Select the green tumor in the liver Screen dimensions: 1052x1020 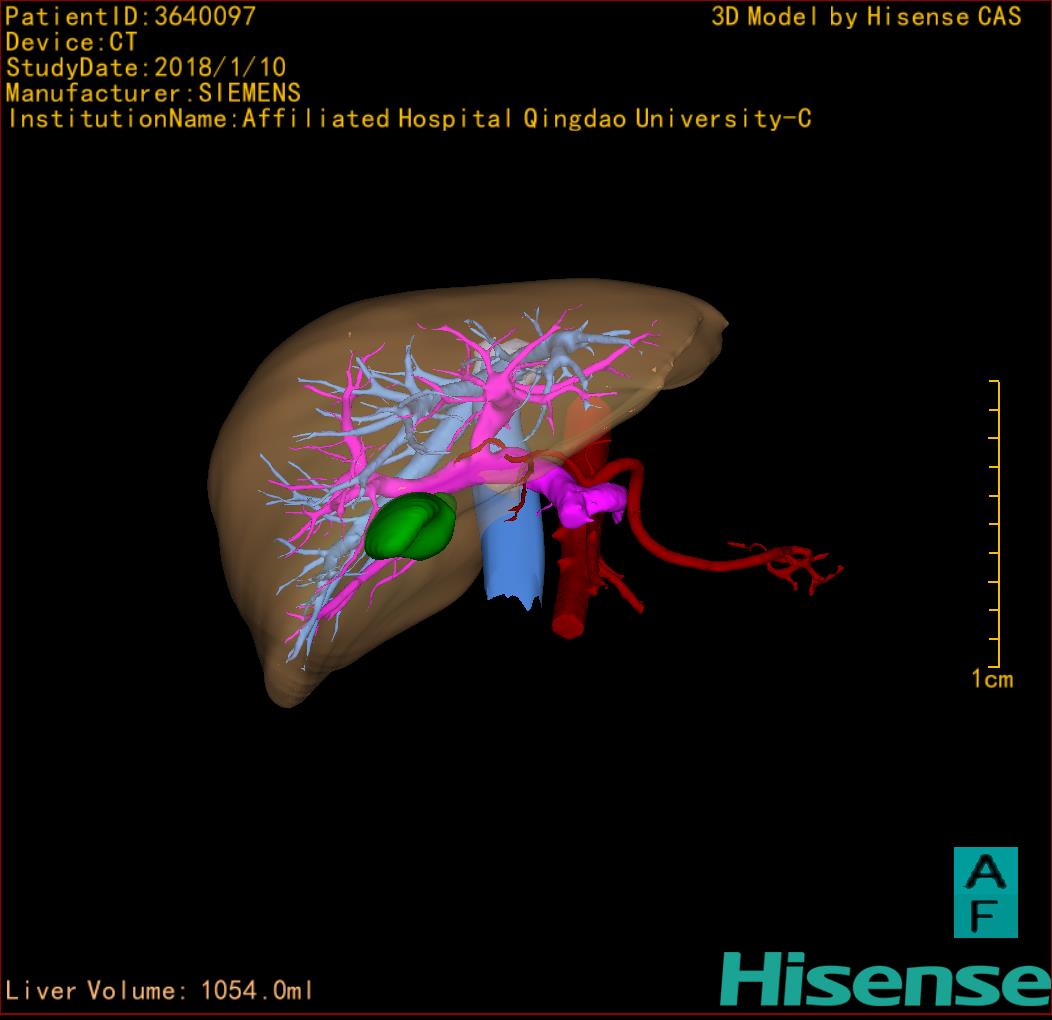[x=411, y=525]
